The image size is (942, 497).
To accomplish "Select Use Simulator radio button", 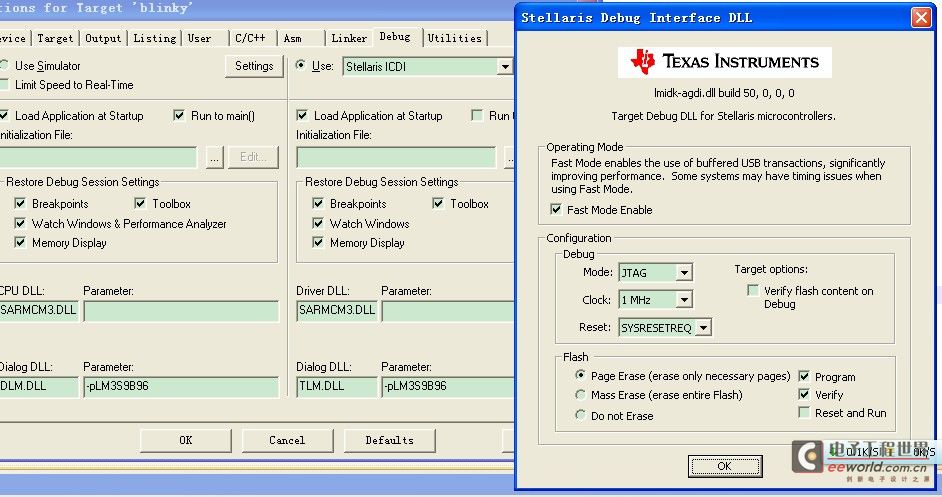I will pos(4,65).
